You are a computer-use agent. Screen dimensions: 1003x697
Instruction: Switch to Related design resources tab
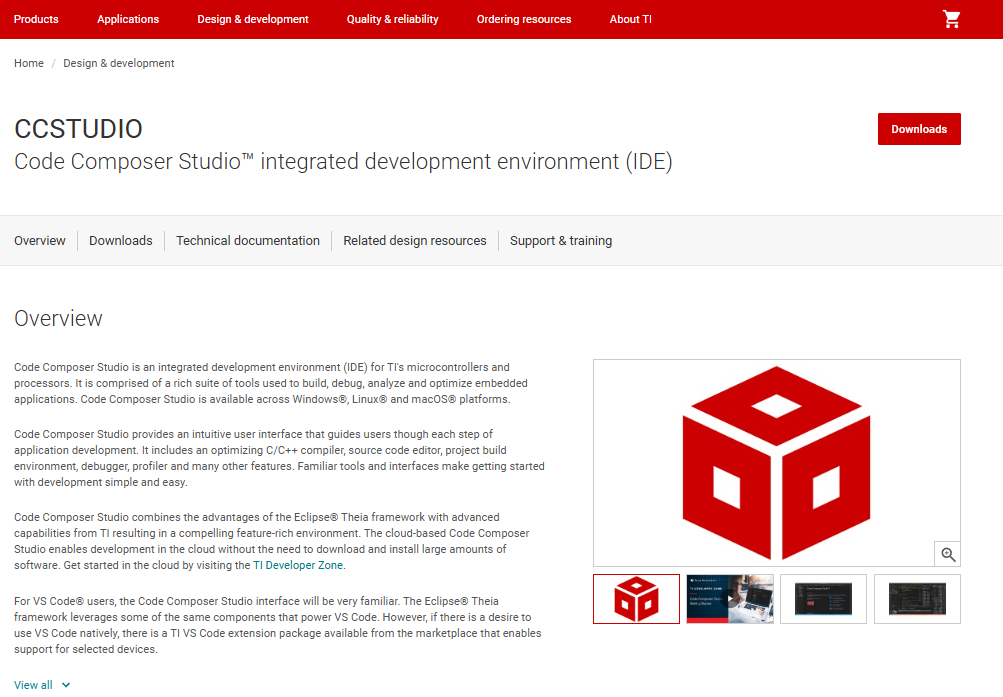tap(415, 240)
